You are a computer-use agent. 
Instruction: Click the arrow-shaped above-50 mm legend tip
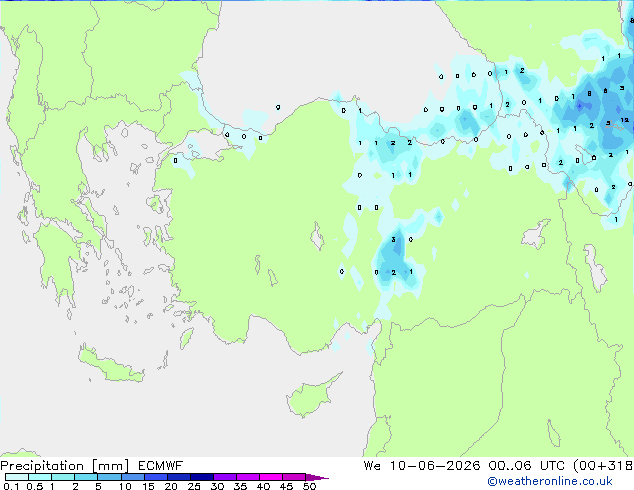click(317, 477)
